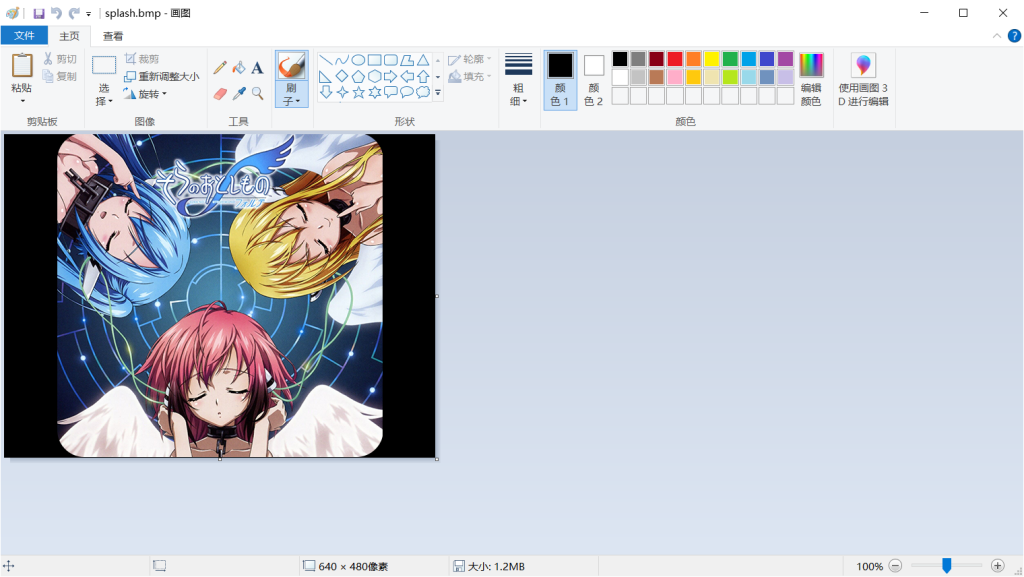1024x577 pixels.
Task: Click the canvas anime image
Action: (219, 296)
